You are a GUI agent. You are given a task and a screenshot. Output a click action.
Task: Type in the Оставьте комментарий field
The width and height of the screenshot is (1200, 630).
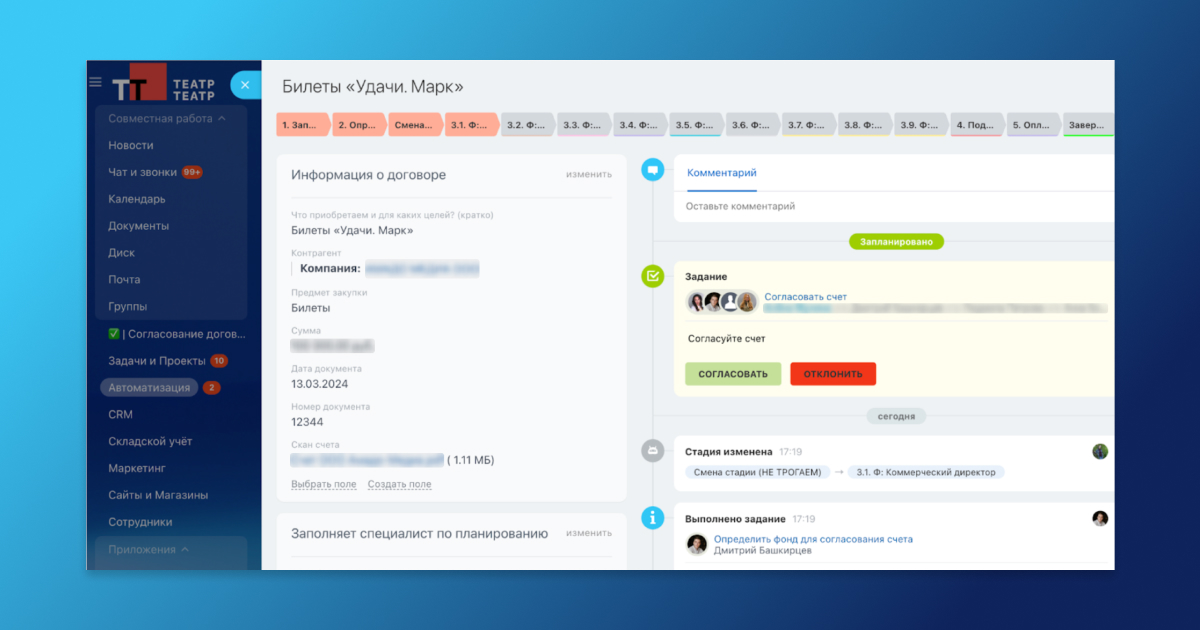click(x=890, y=206)
